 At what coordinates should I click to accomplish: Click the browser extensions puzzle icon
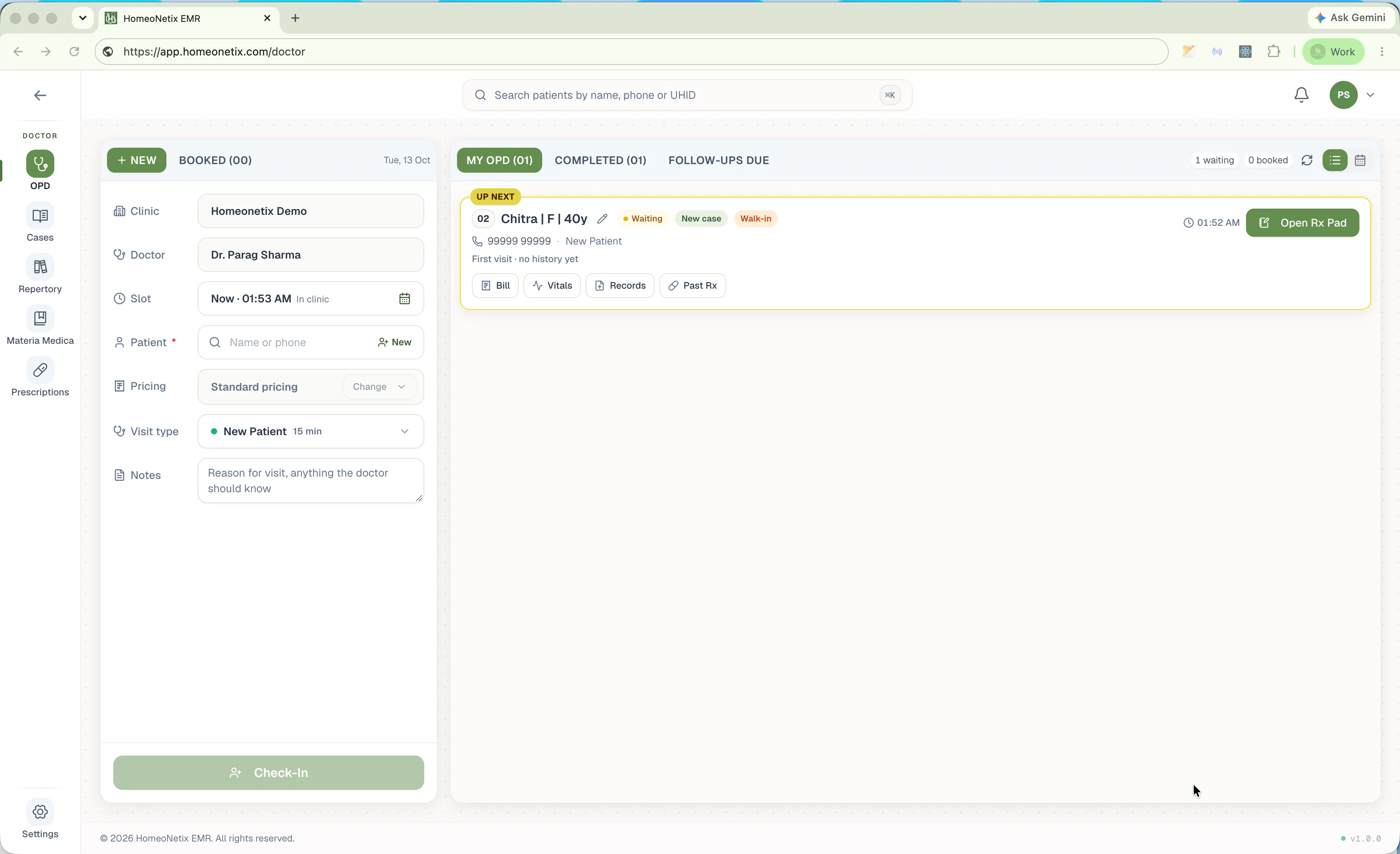(1274, 52)
